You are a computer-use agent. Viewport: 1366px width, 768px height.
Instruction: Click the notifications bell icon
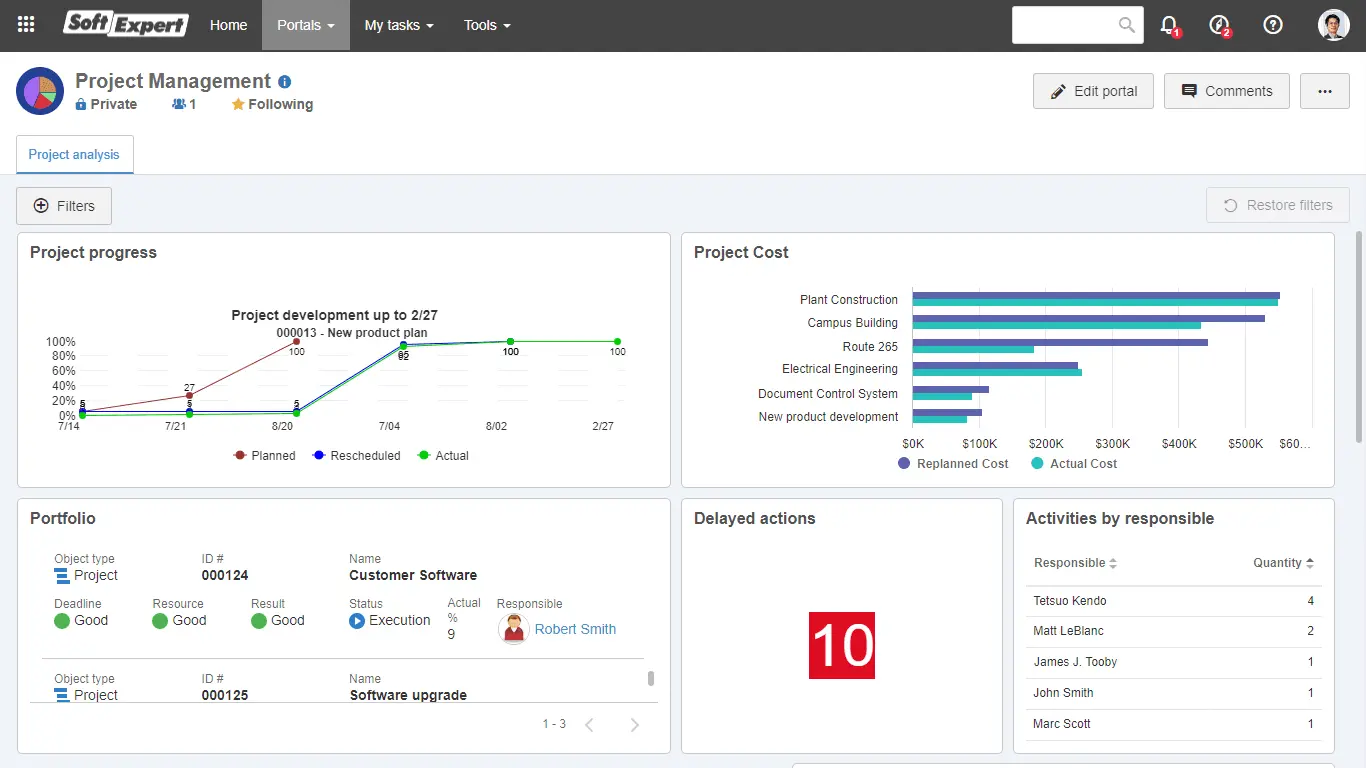(x=1168, y=25)
